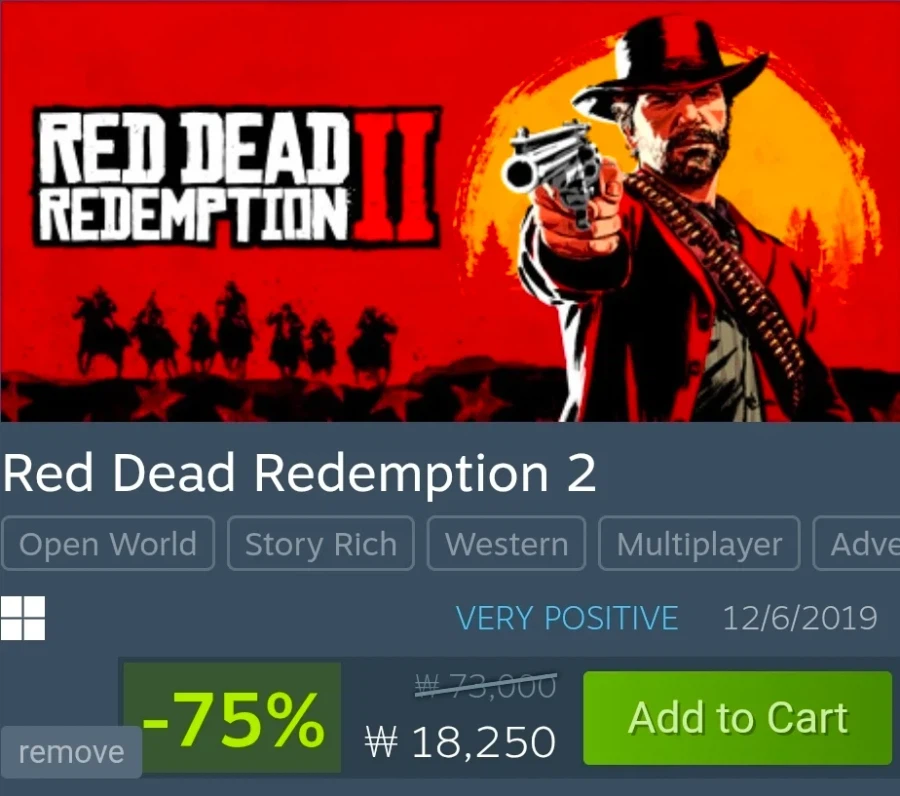Screen dimensions: 900x796
Task: Click the Red Dead Redemption II banner logo
Action: point(236,177)
